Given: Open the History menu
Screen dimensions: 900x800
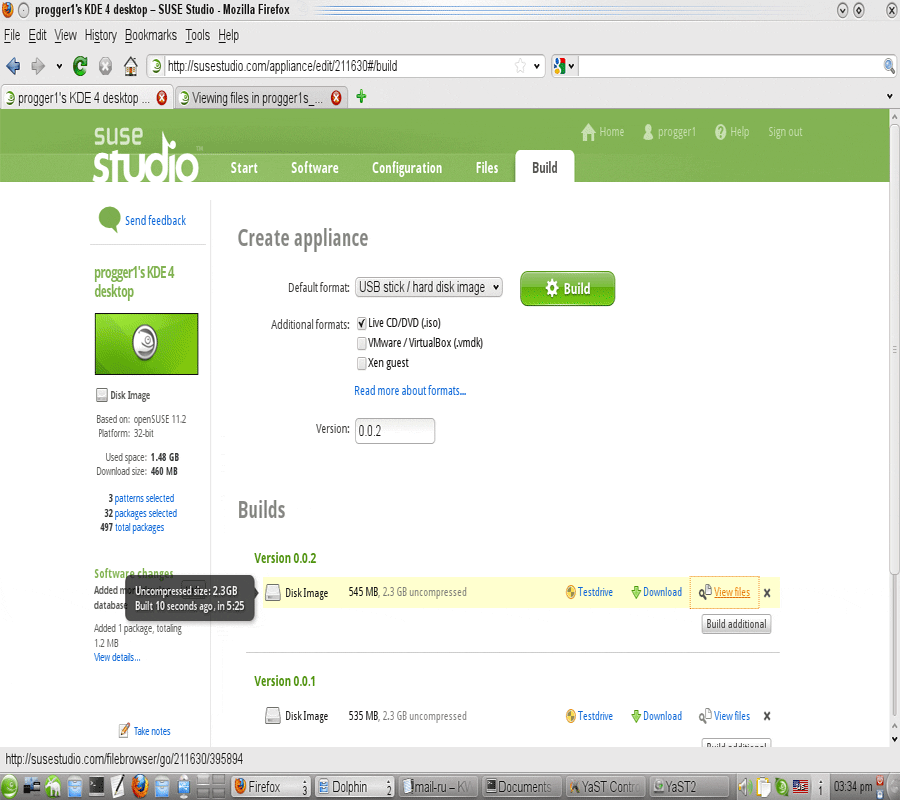Looking at the screenshot, I should (x=100, y=35).
